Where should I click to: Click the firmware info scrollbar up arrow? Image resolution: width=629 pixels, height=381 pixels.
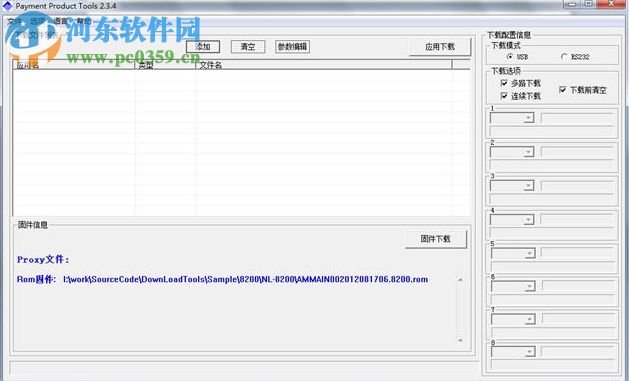[x=460, y=280]
